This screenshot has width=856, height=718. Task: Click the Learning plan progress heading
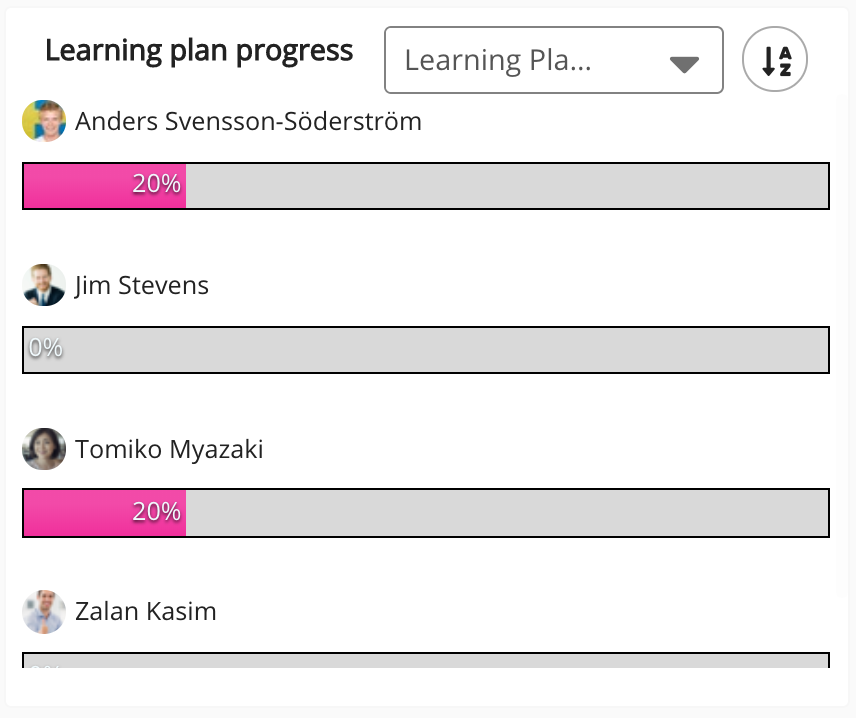pos(199,51)
